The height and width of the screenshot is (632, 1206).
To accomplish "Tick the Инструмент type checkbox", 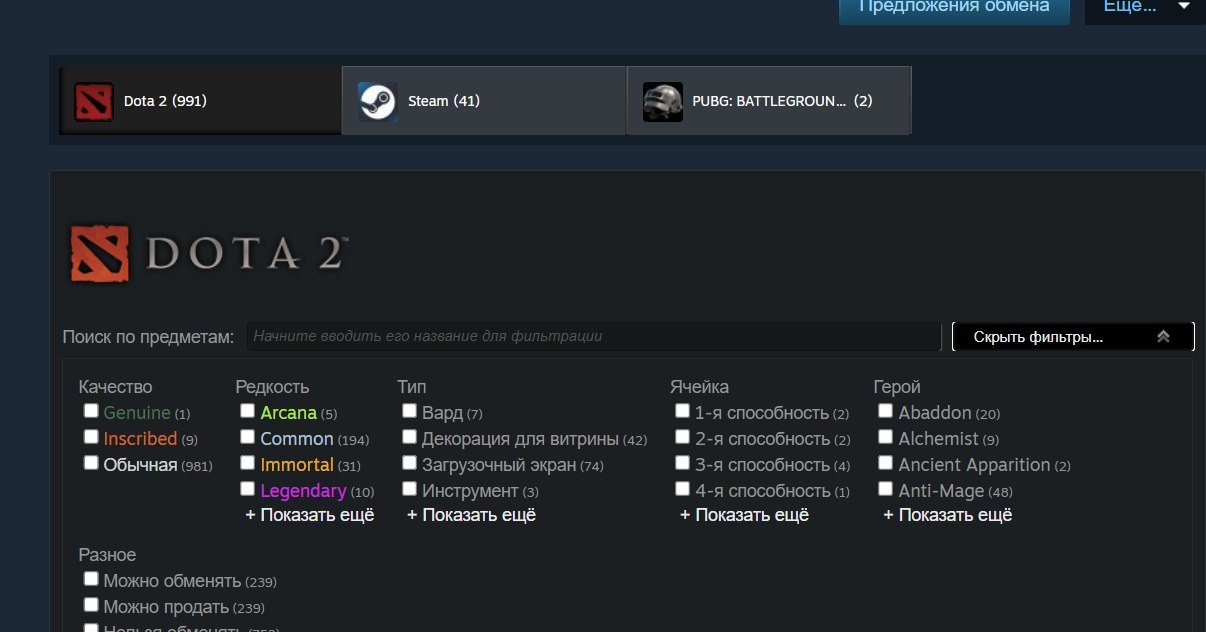I will (409, 489).
